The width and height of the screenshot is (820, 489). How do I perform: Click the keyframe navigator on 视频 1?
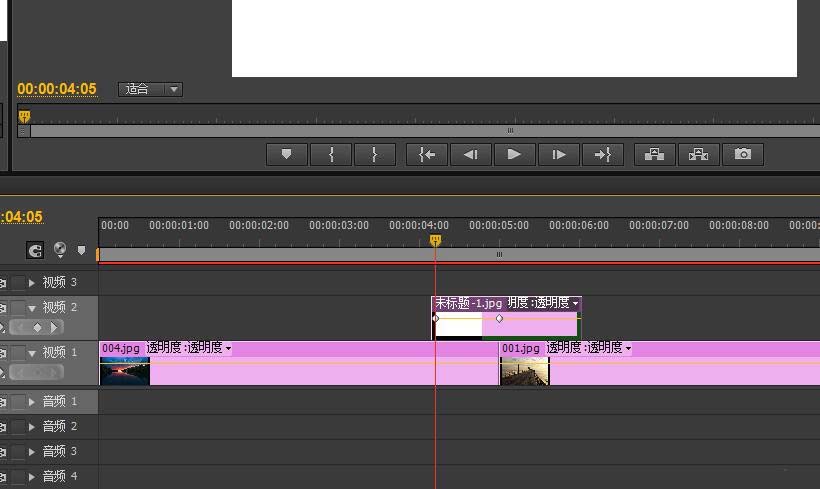pos(37,372)
